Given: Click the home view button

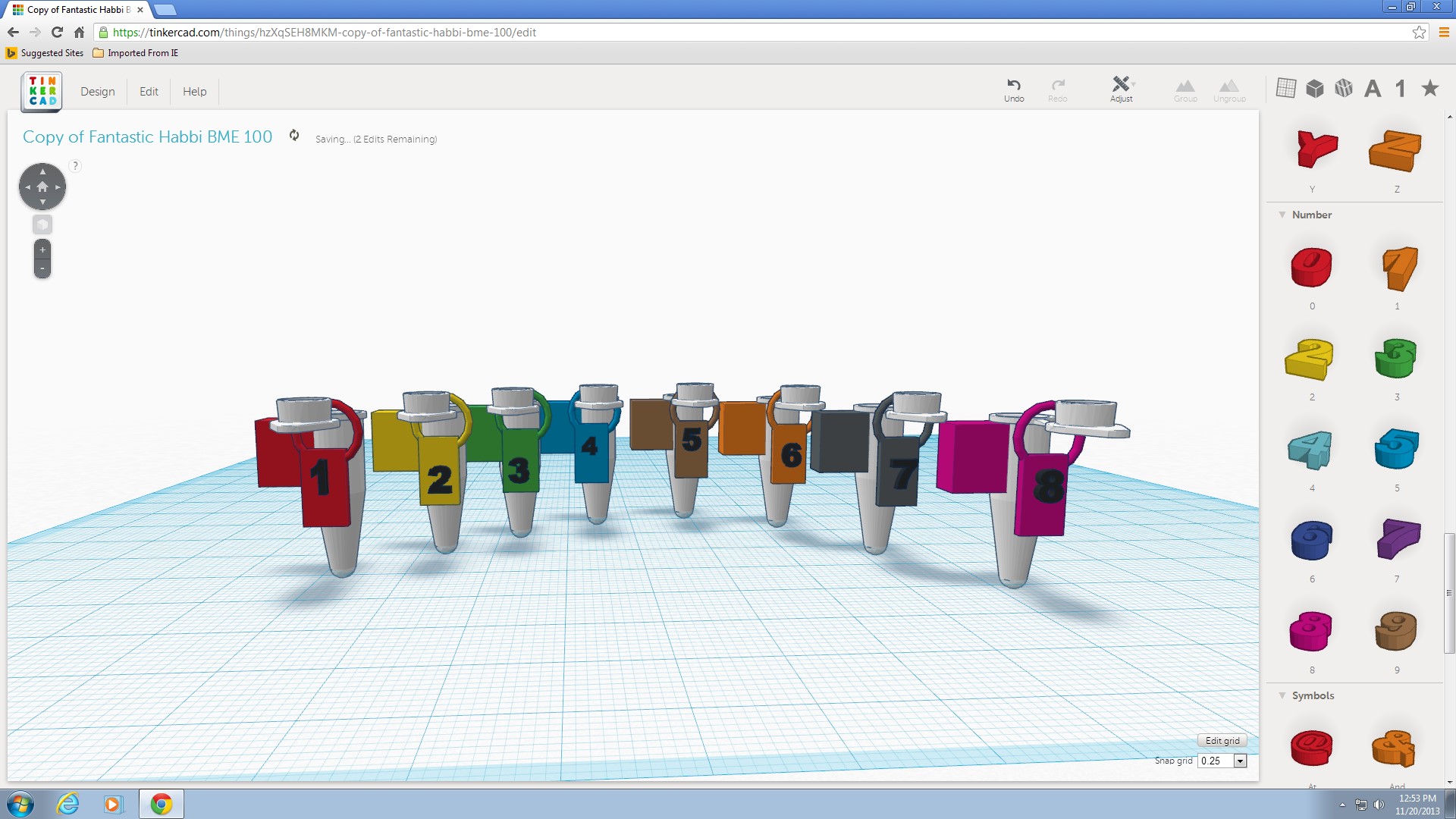Looking at the screenshot, I should [42, 187].
